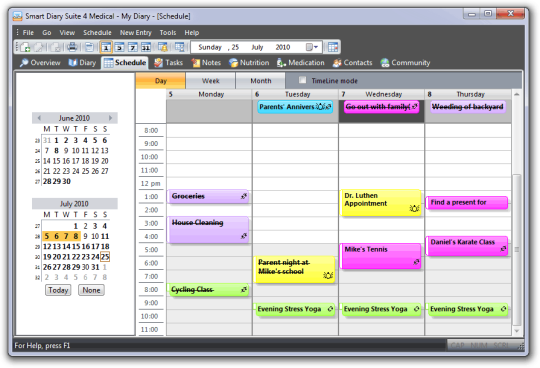Select July 25 in the July 2010 calendar
The height and width of the screenshot is (368, 540).
point(105,256)
